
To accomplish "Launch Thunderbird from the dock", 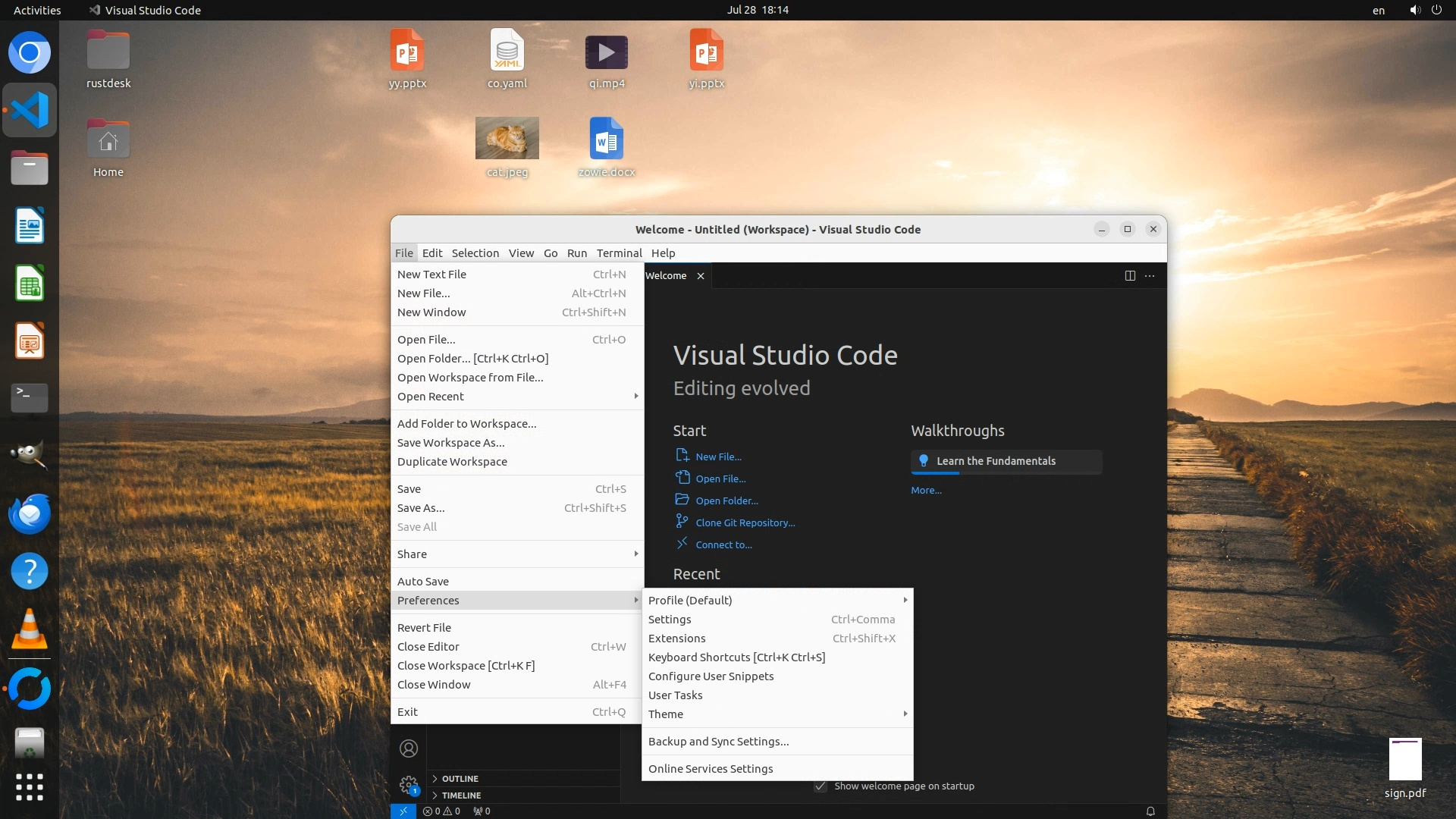I will [x=30, y=513].
